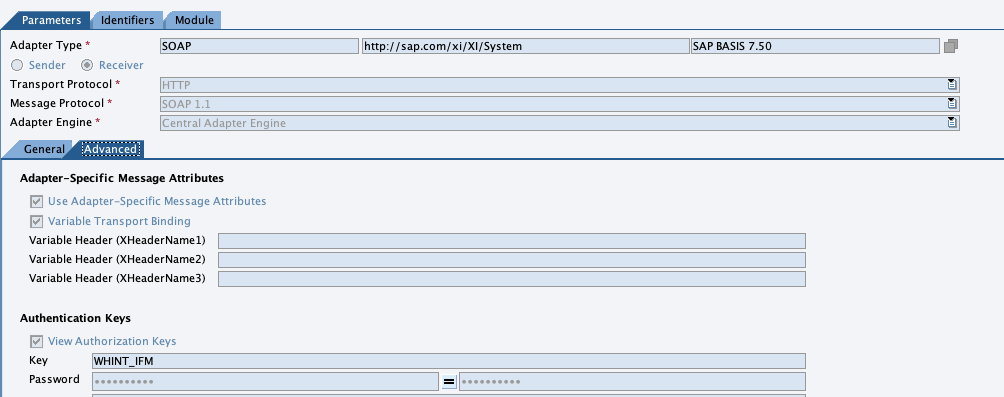Click the SOAP adapter type field

point(259,46)
